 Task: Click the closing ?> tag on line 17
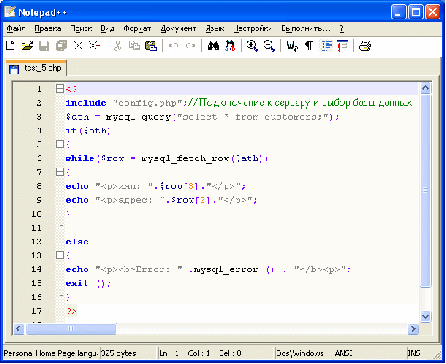click(x=72, y=311)
